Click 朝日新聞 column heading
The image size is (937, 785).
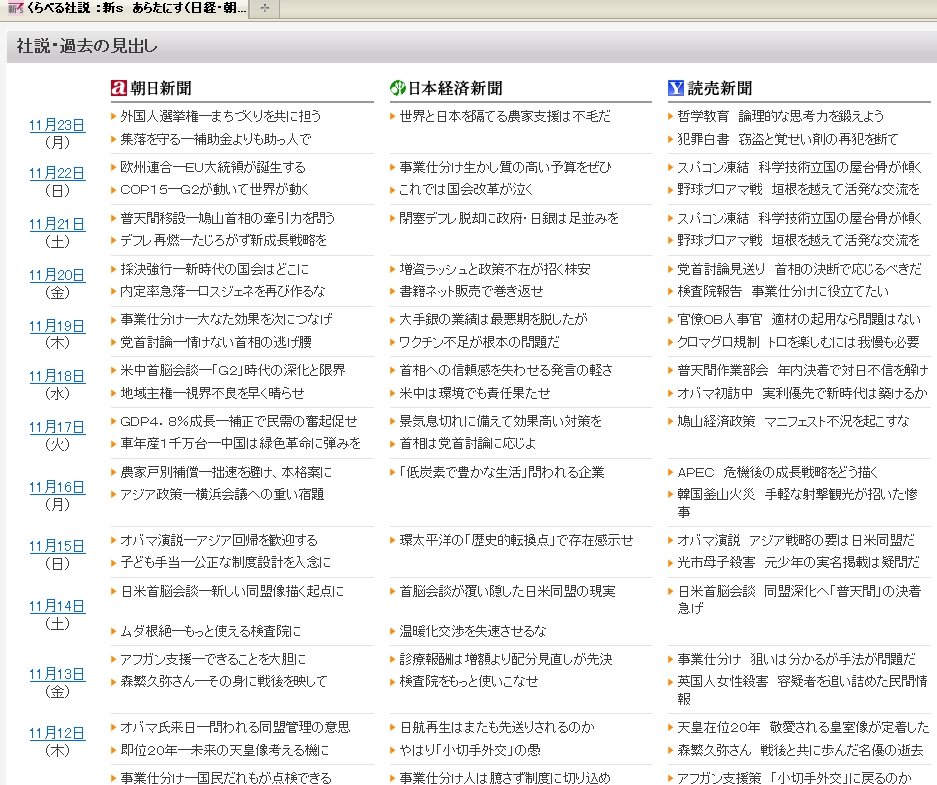tap(161, 88)
